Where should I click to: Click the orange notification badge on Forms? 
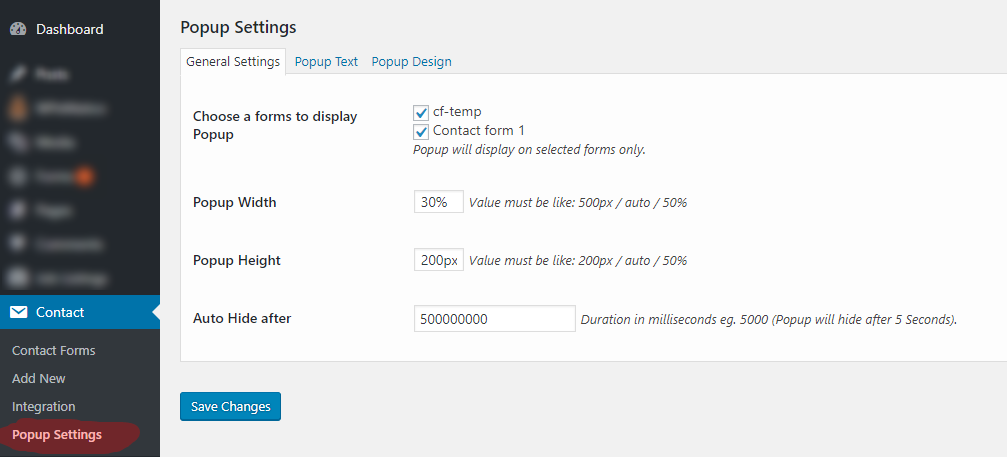[x=85, y=177]
